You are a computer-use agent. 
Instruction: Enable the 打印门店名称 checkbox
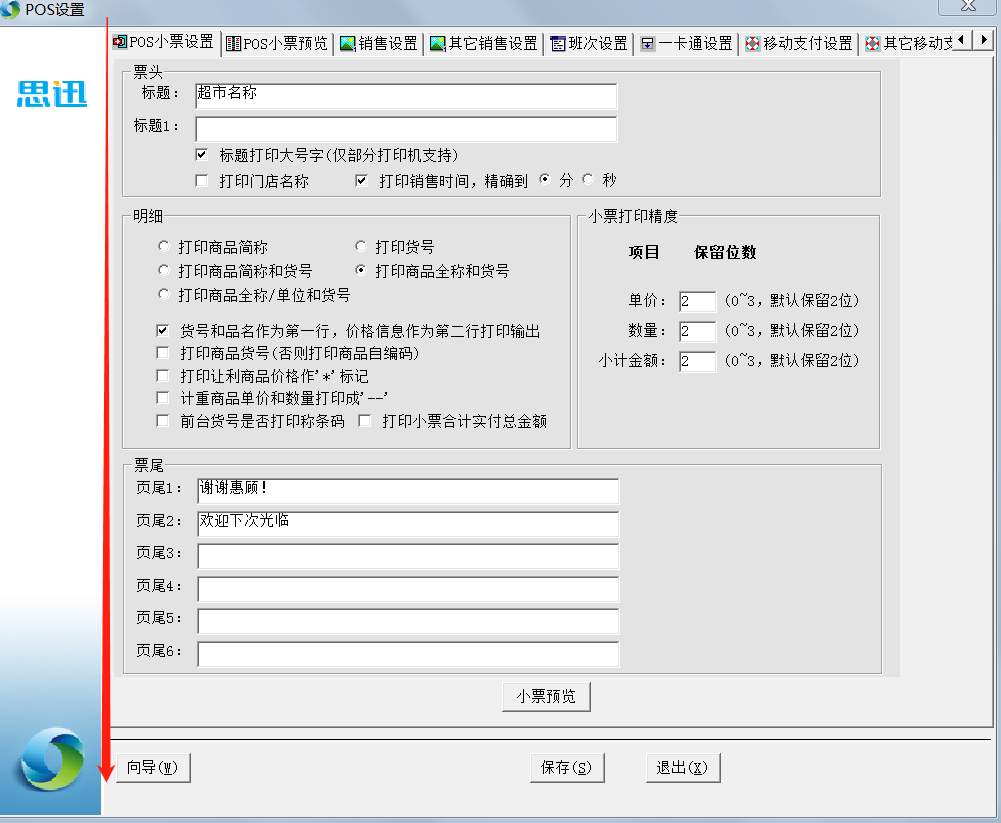click(202, 181)
